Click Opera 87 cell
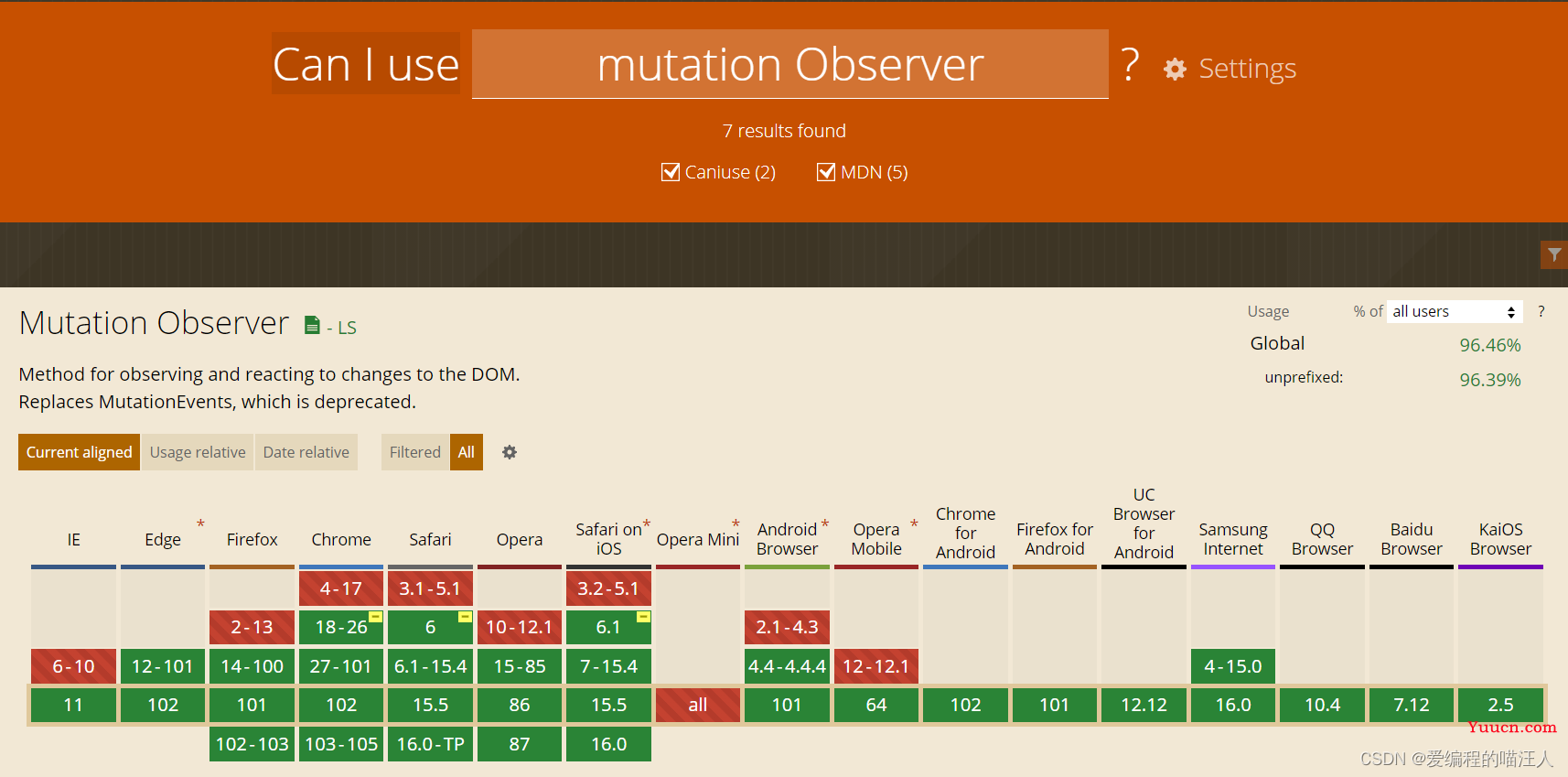 [520, 744]
